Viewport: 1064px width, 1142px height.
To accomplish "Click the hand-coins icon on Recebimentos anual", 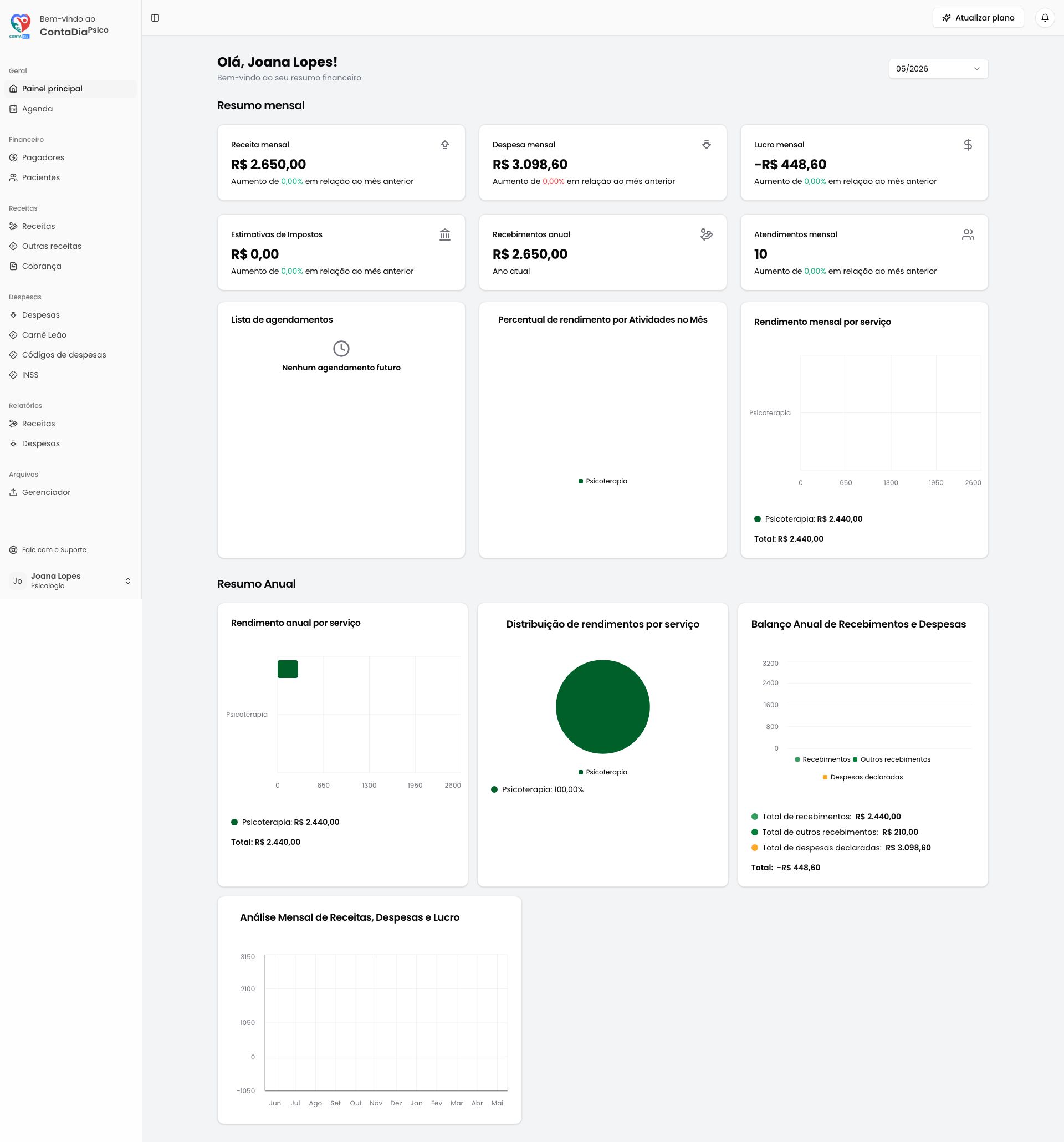I will click(706, 234).
